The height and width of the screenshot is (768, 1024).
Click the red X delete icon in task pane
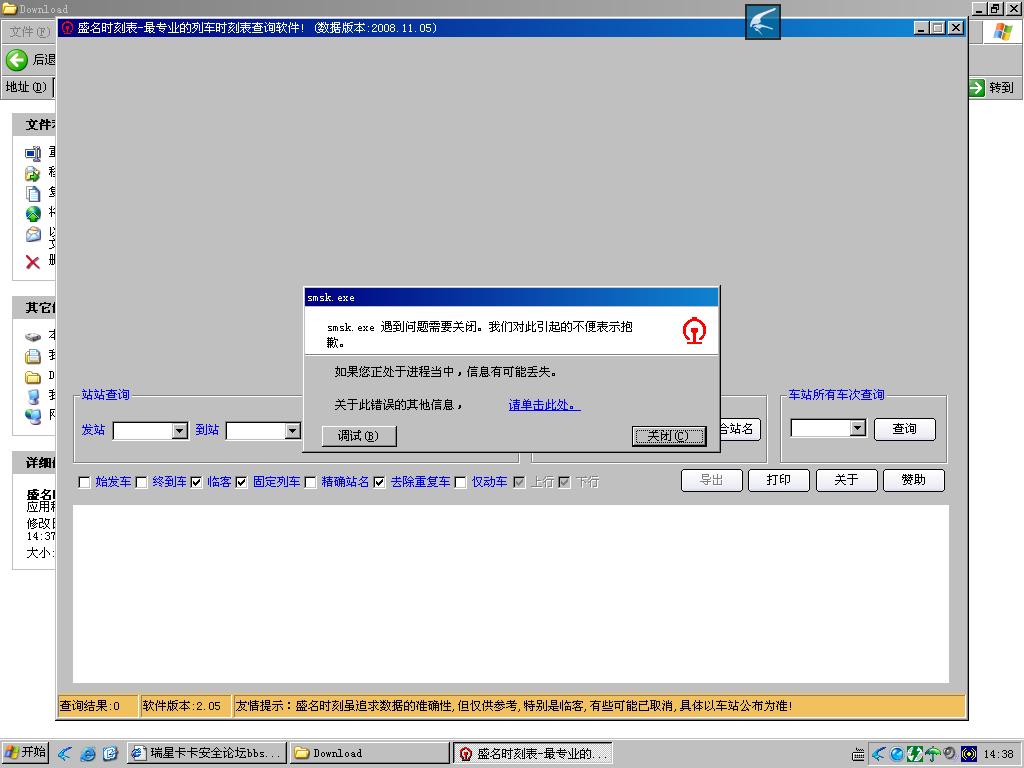[x=33, y=262]
